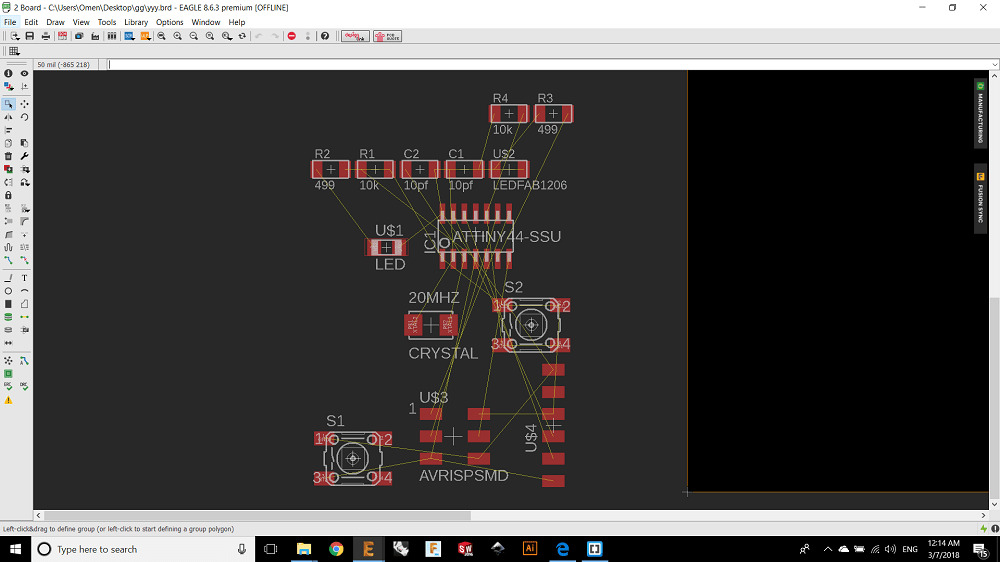Open the Illustrator taskbar icon
The width and height of the screenshot is (1000, 562).
tap(530, 549)
